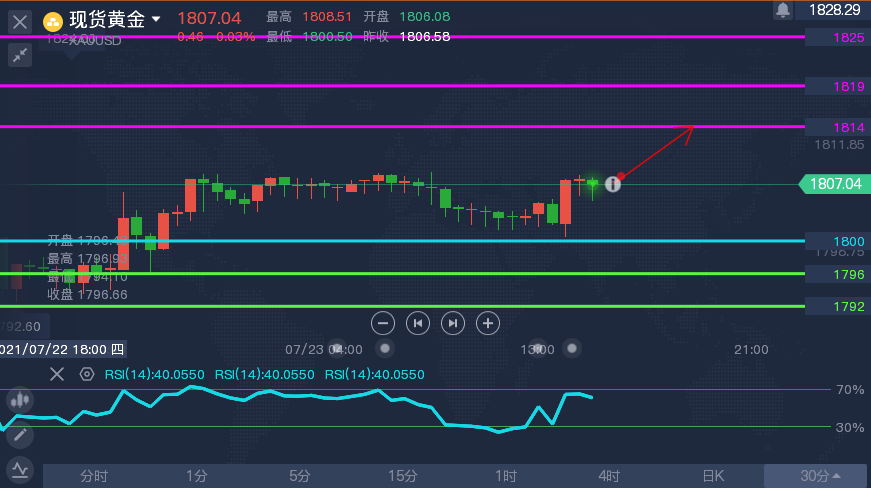Image resolution: width=871 pixels, height=488 pixels.
Task: Expand the 30分 timeframe dropdown
Action: click(x=818, y=476)
